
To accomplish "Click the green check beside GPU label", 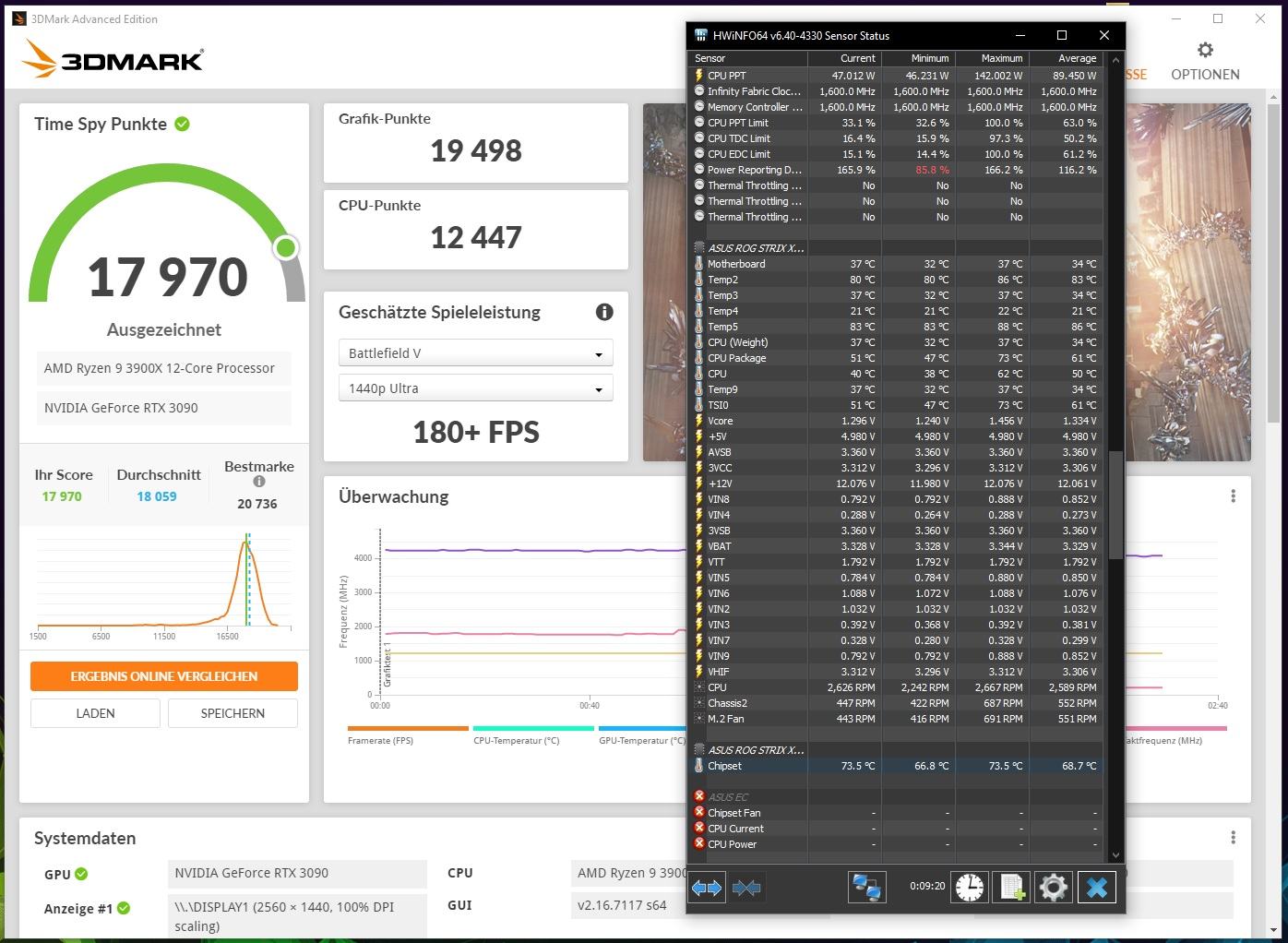I will pos(81,874).
